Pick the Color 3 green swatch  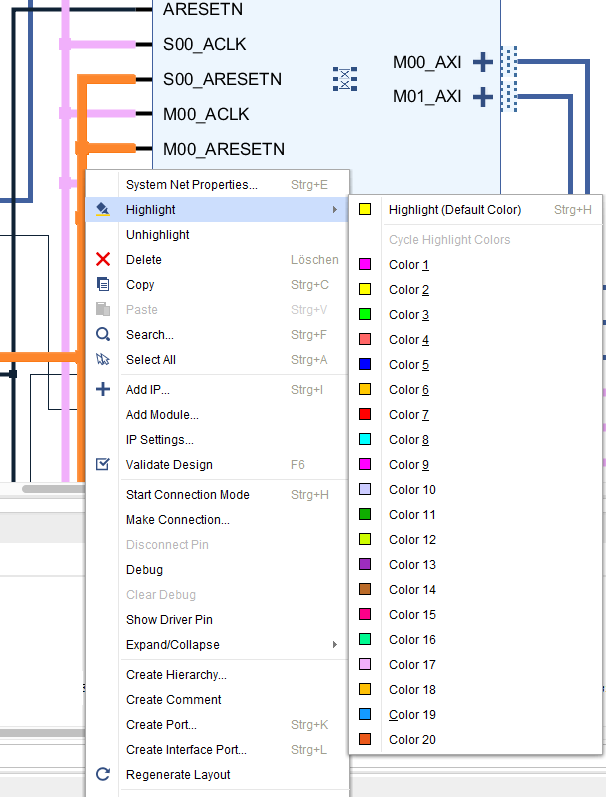pyautogui.click(x=365, y=314)
